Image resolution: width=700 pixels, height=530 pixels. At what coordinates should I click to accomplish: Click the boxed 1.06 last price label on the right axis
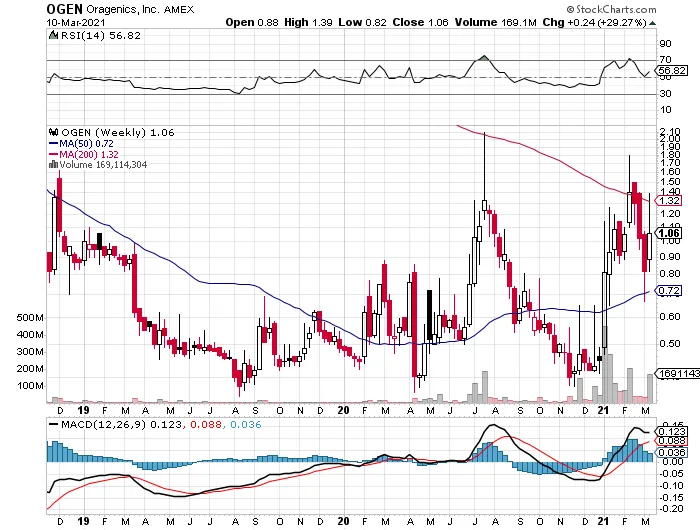[669, 233]
